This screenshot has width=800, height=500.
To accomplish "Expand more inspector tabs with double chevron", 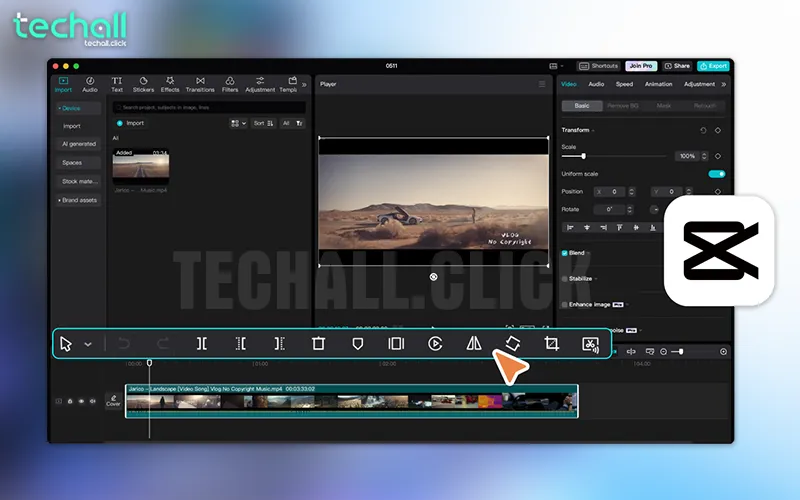I will [x=723, y=84].
